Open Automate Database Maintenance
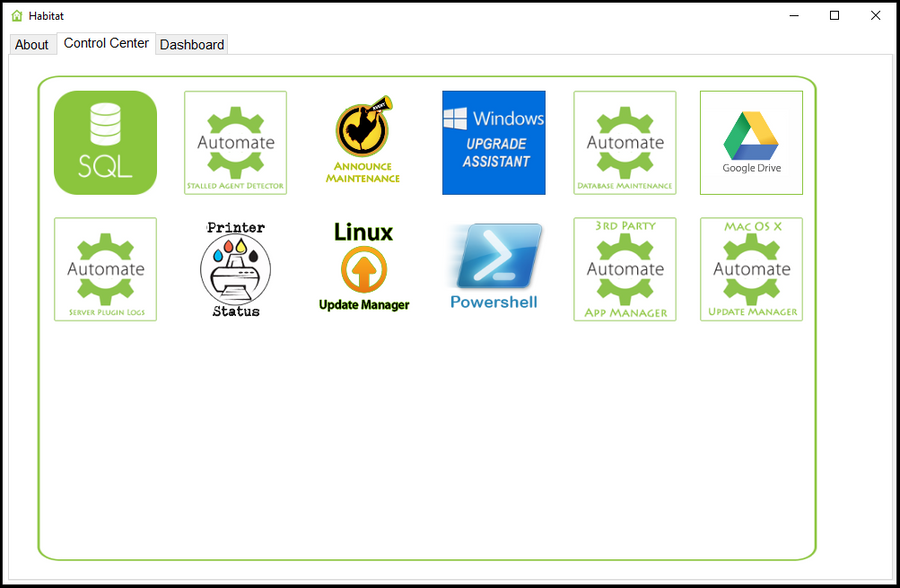The width and height of the screenshot is (900, 588). (x=624, y=142)
